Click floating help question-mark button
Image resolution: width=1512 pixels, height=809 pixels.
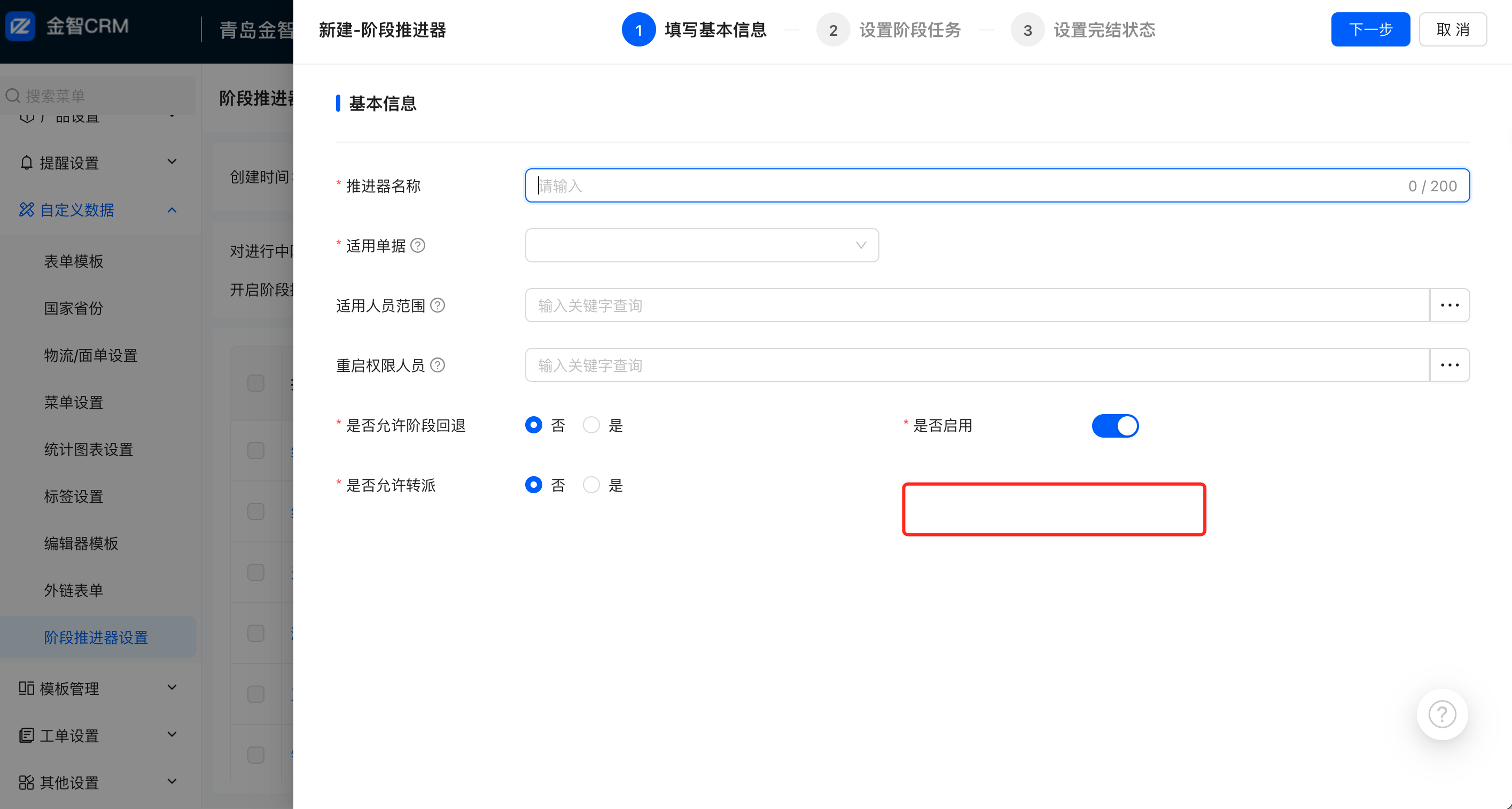point(1441,714)
